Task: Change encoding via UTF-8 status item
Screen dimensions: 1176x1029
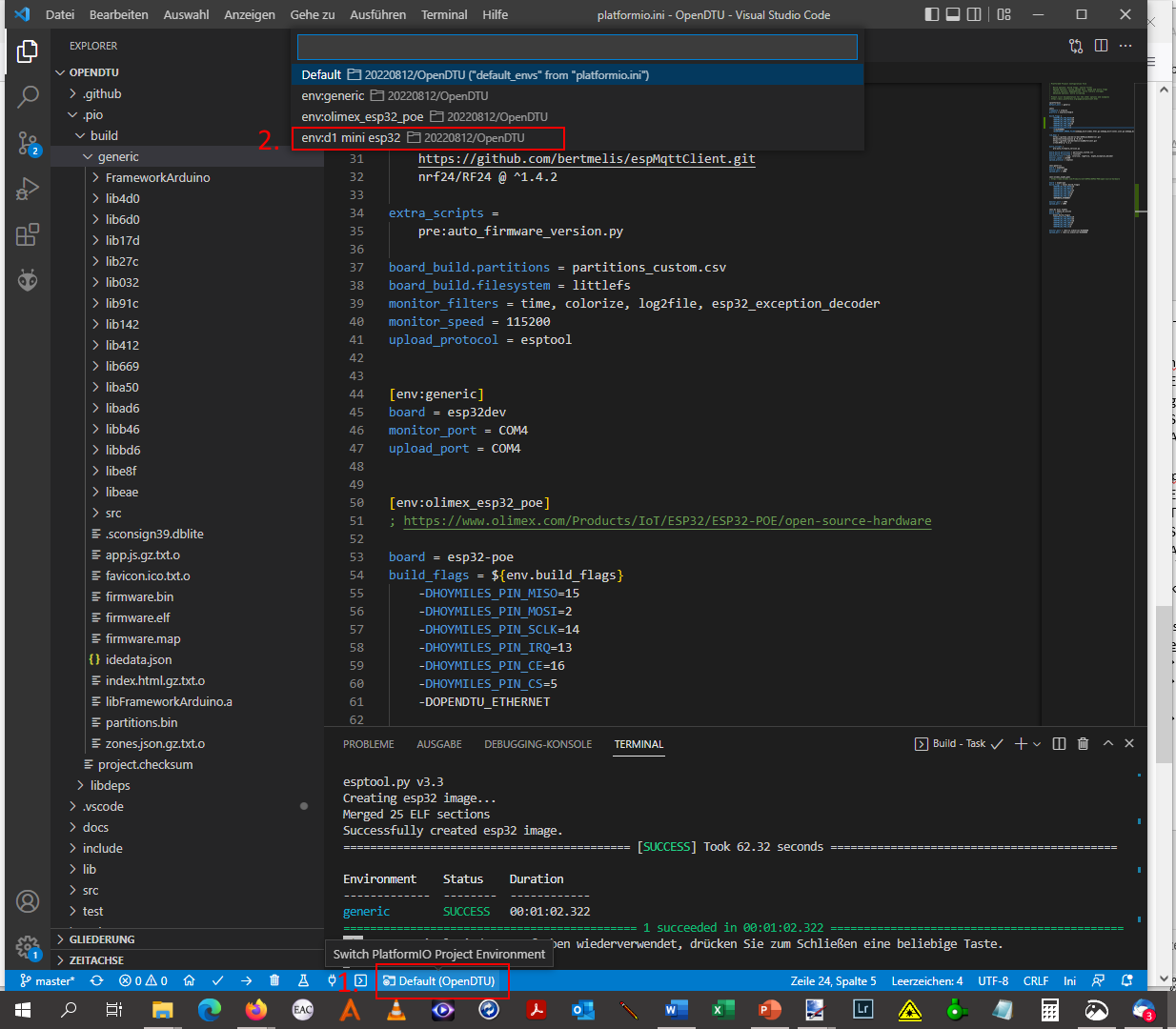Action: (x=993, y=980)
